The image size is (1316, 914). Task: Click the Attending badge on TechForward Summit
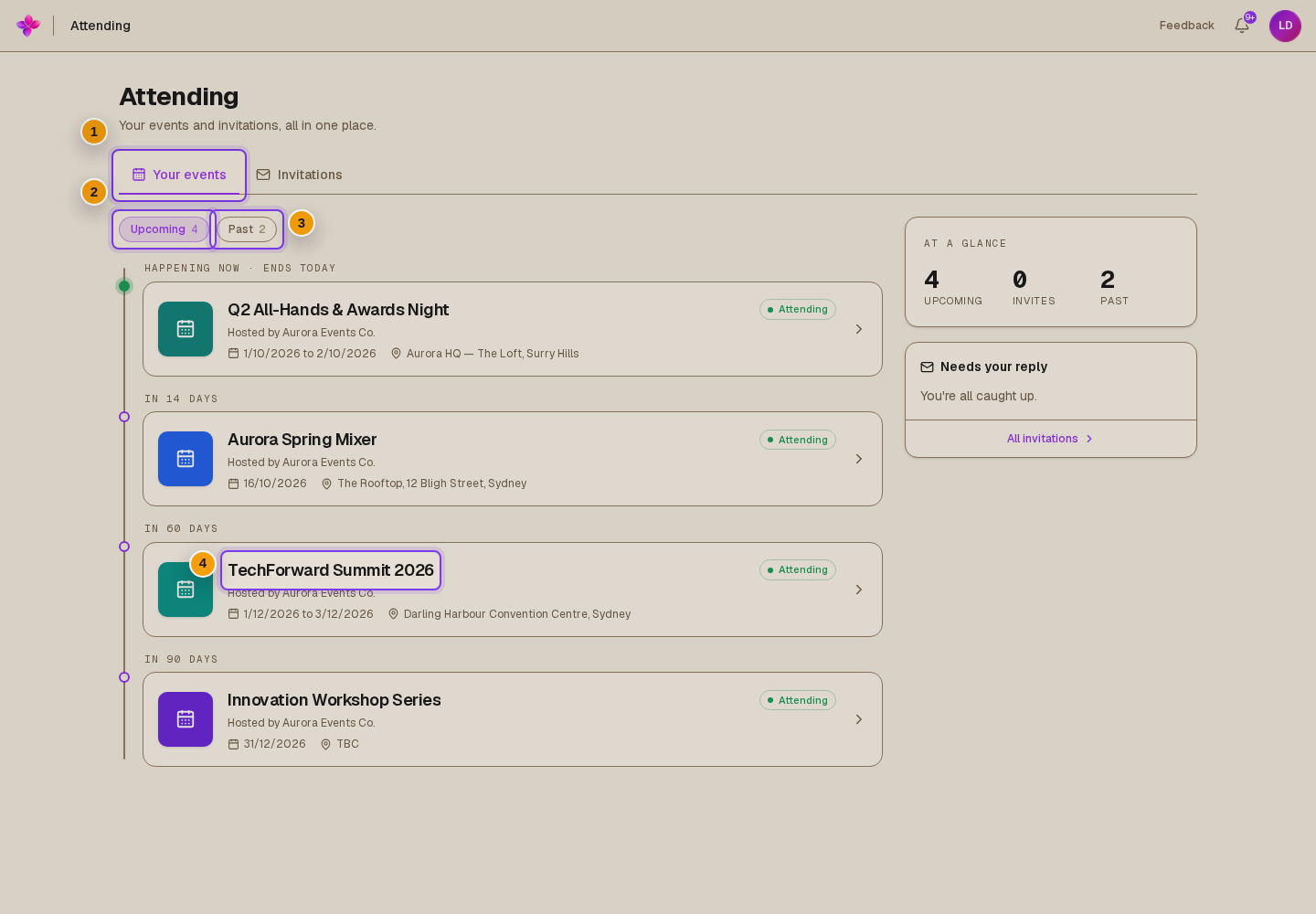tap(798, 569)
